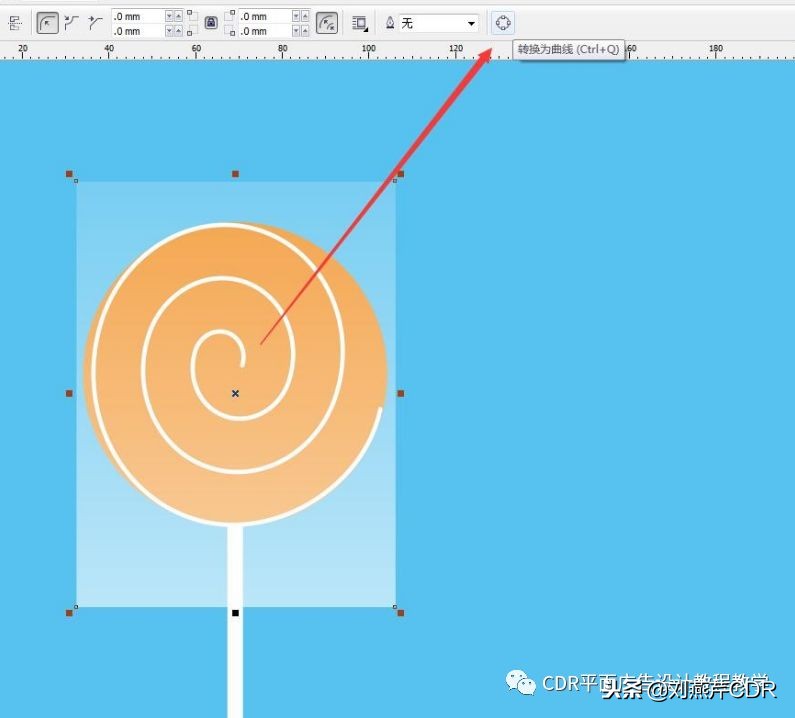
Task: Select the Round Corner option
Action: coord(48,23)
